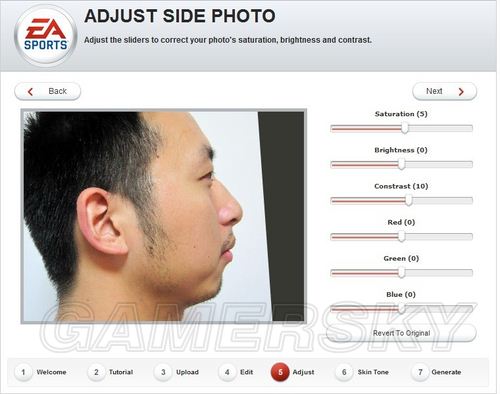
Task: Click the Contrast slider handle
Action: click(409, 200)
